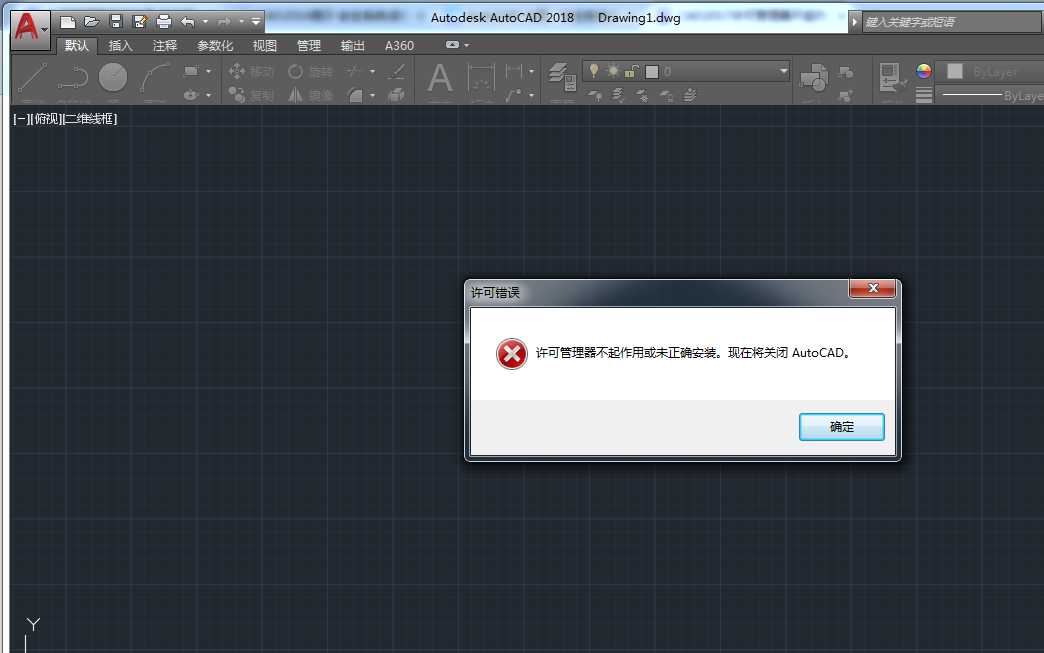
Task: Click the Save disk icon
Action: (116, 21)
